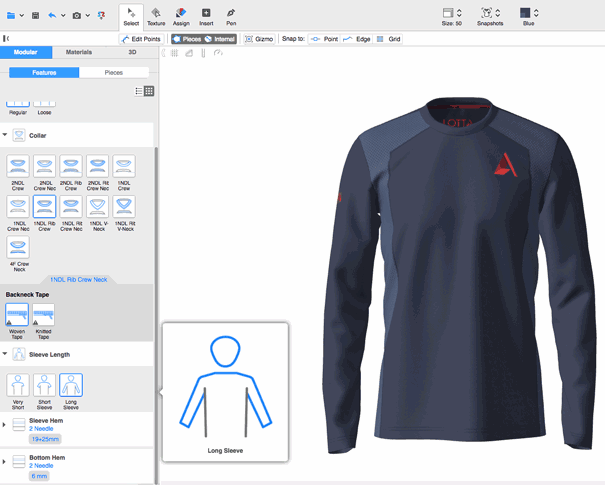Collapse the Sleeve Length section

point(5,354)
